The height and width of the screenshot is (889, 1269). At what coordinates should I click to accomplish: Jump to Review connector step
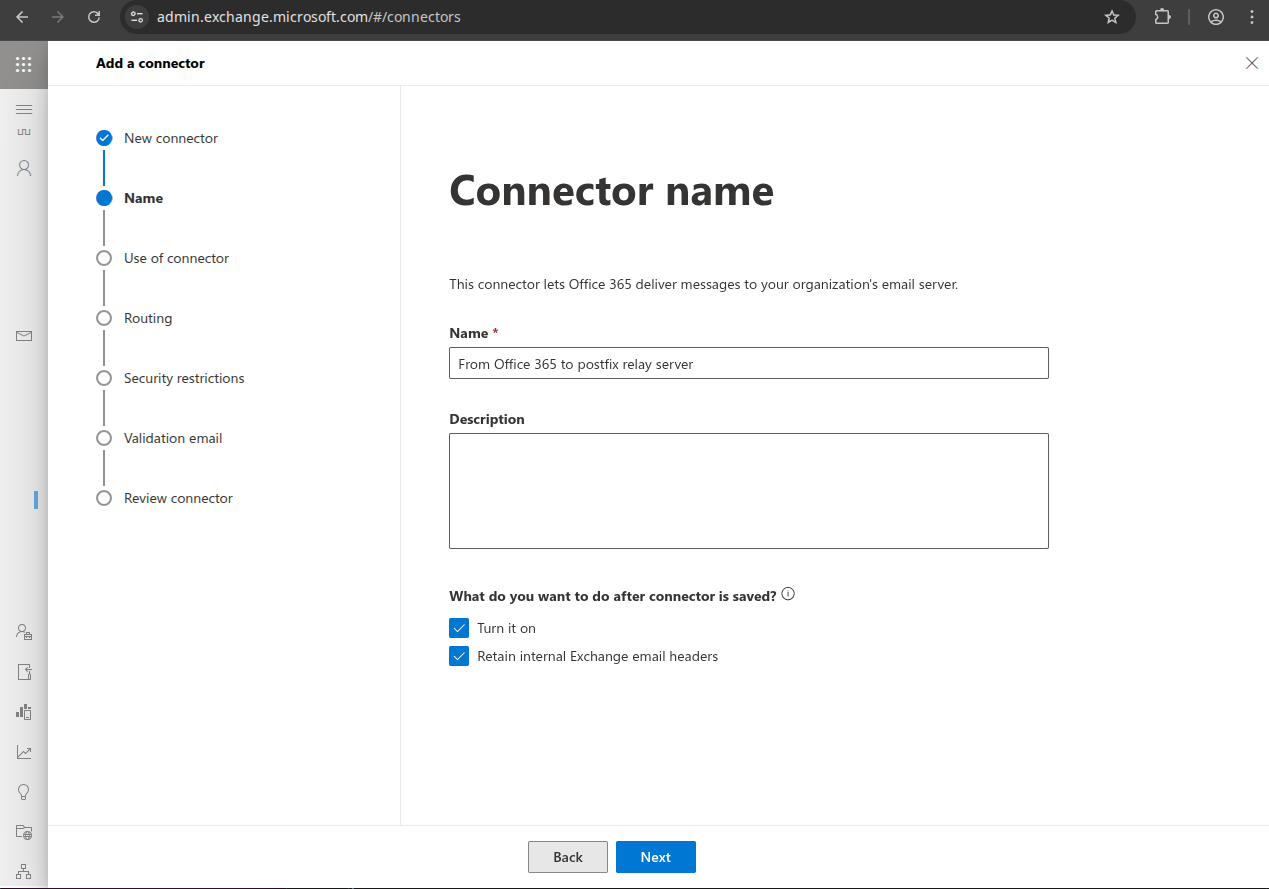pos(164,498)
